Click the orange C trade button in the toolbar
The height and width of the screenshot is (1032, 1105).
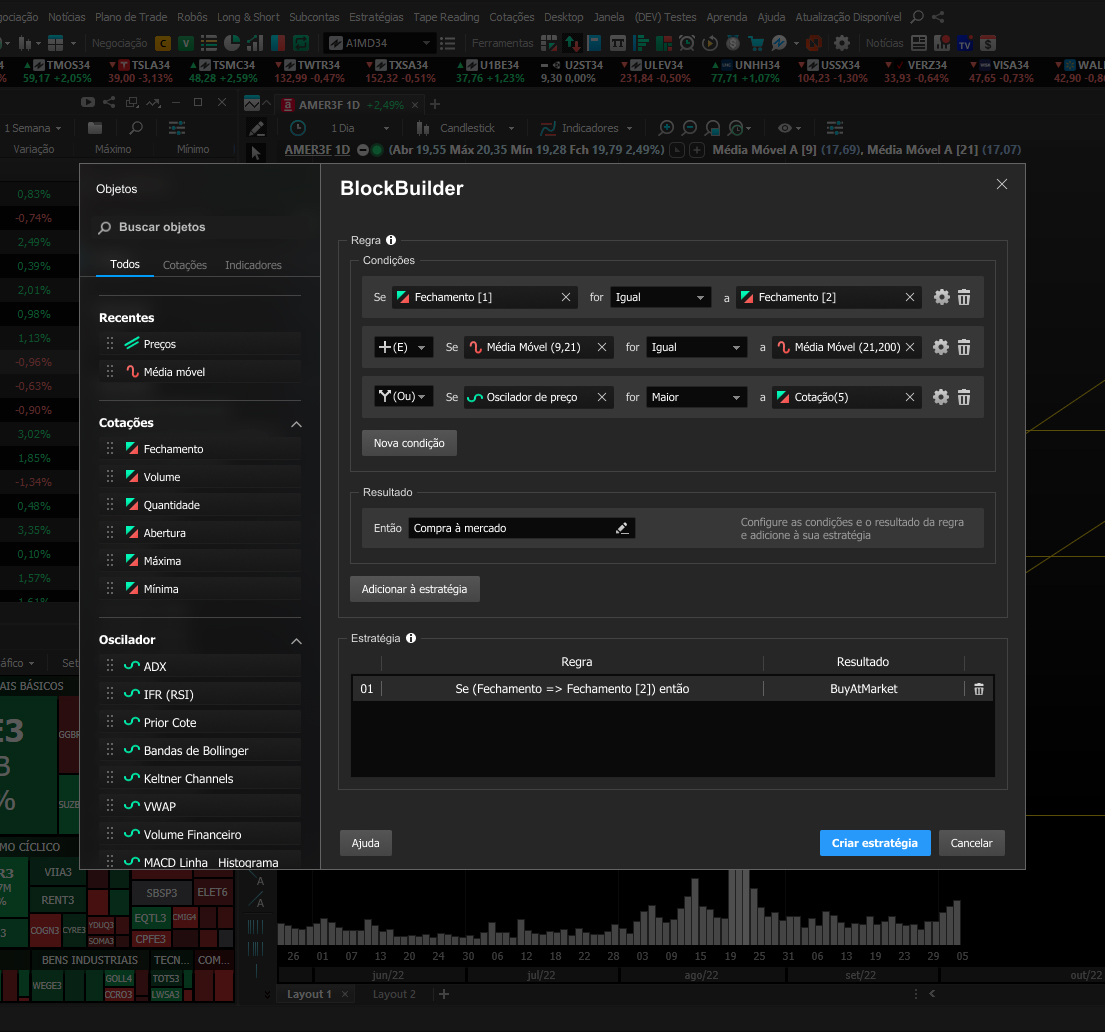coord(163,43)
